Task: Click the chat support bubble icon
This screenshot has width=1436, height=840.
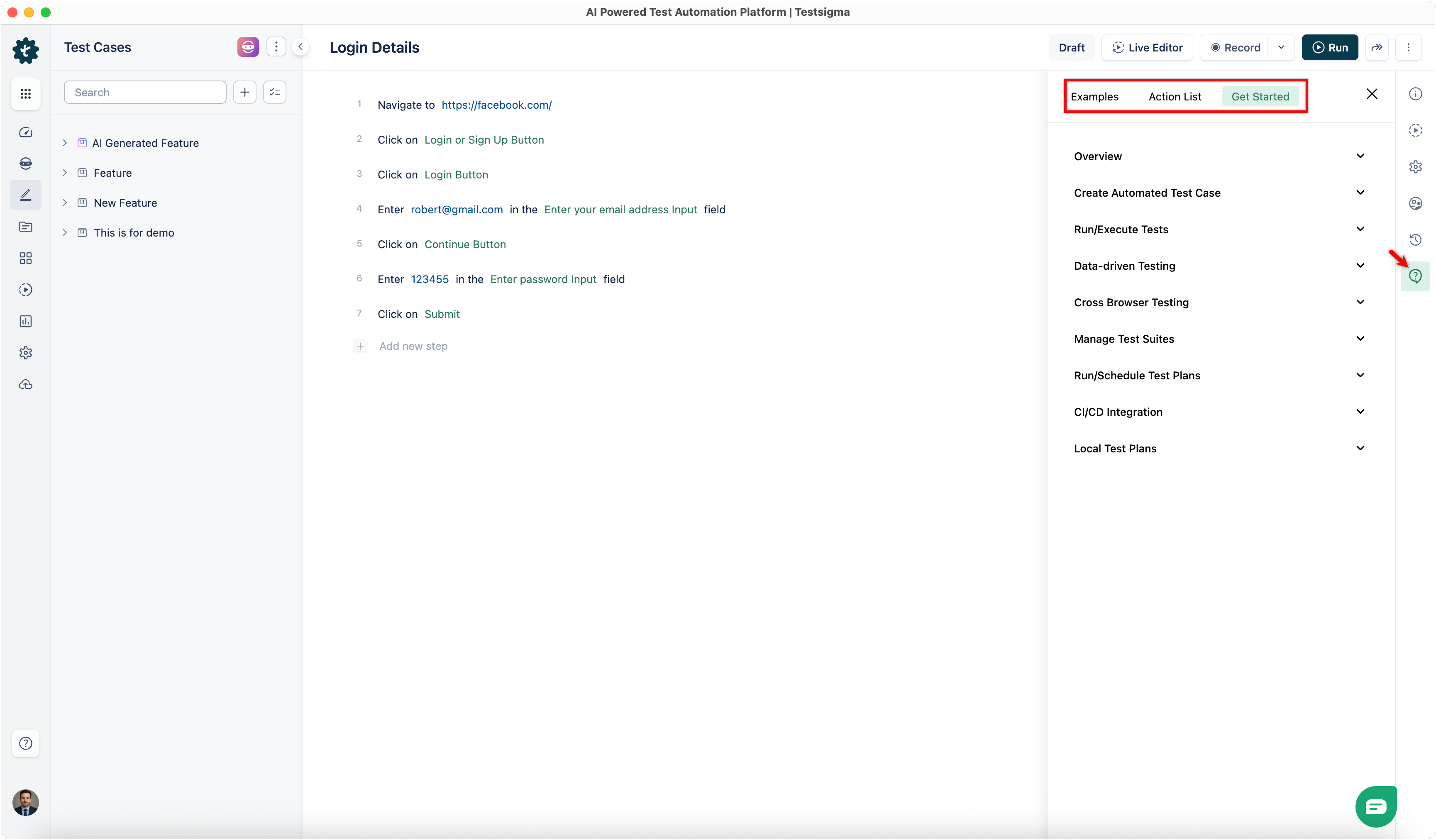Action: pyautogui.click(x=1375, y=806)
